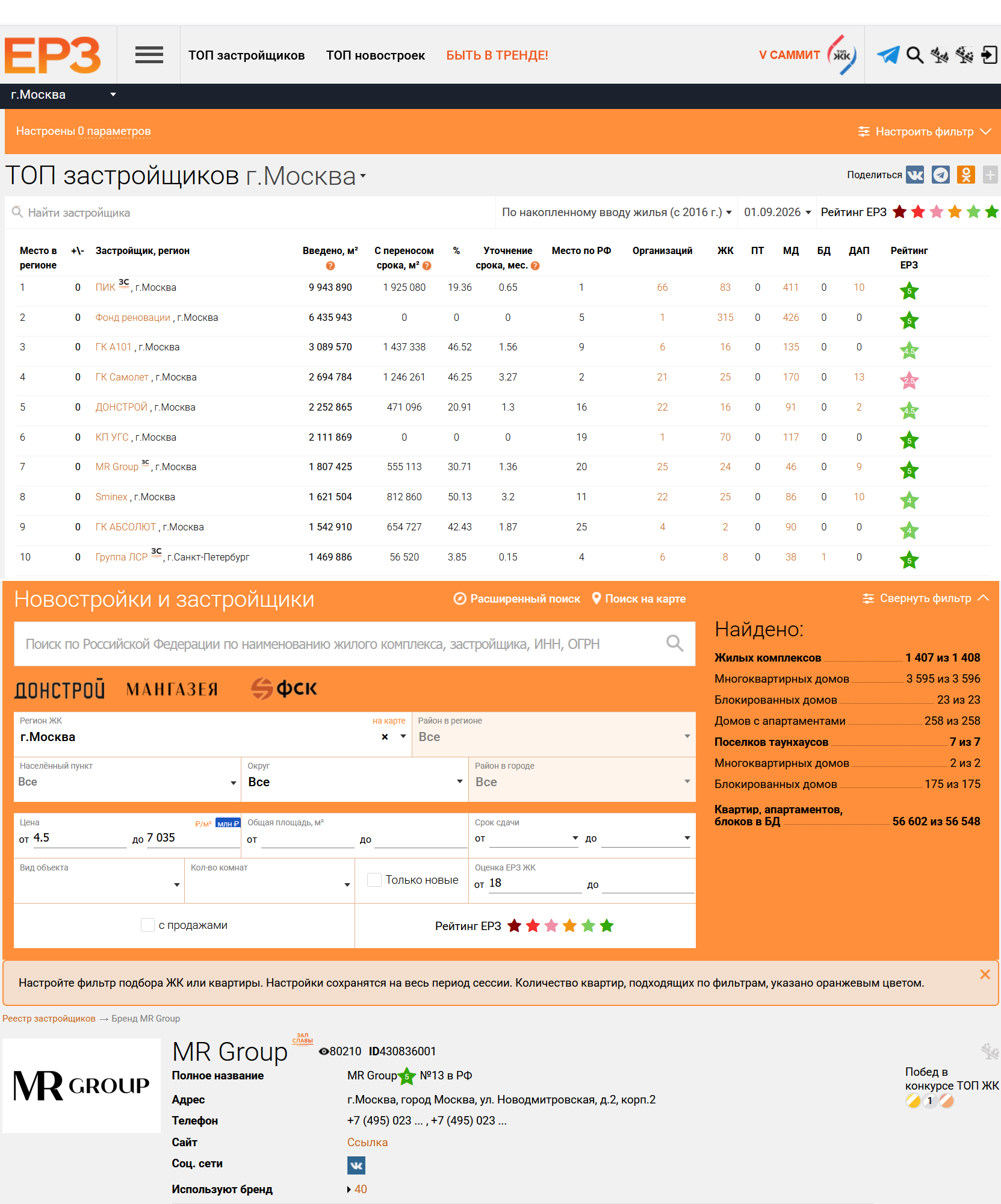
Task: Click the green 5 star beside MR Group full name
Action: click(407, 1076)
